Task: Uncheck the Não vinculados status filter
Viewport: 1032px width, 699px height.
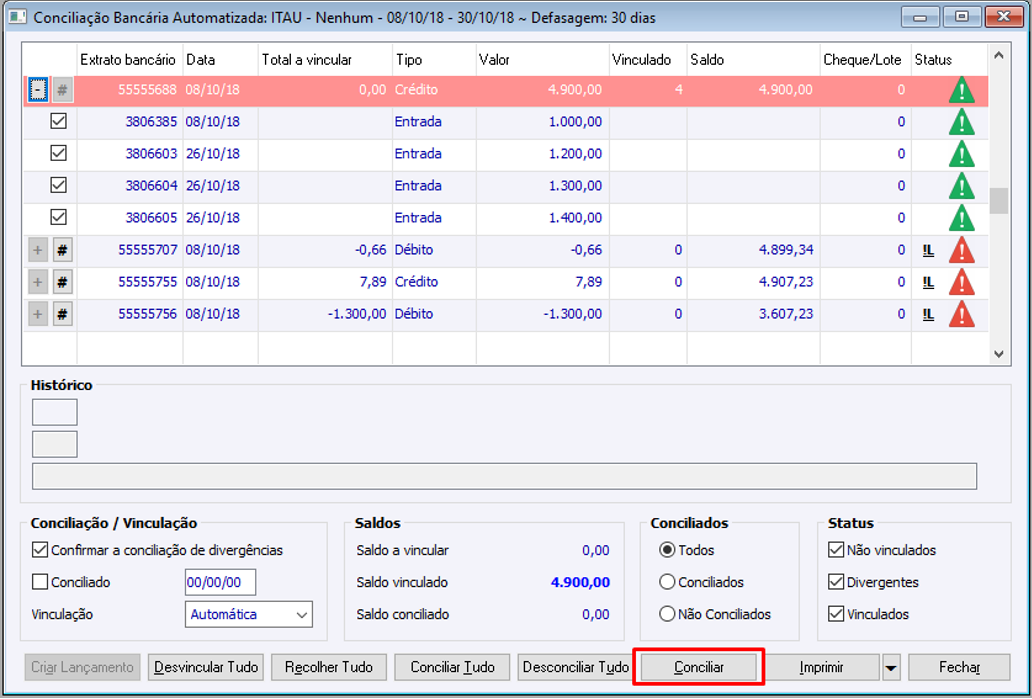Action: pyautogui.click(x=836, y=550)
